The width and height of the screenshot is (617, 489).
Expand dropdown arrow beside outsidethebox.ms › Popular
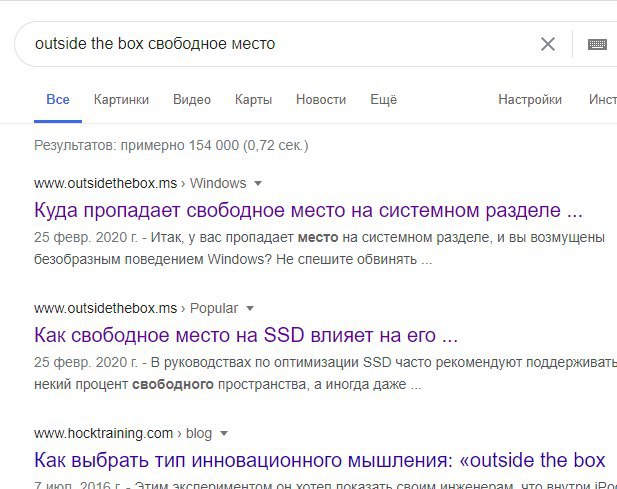pyautogui.click(x=249, y=308)
